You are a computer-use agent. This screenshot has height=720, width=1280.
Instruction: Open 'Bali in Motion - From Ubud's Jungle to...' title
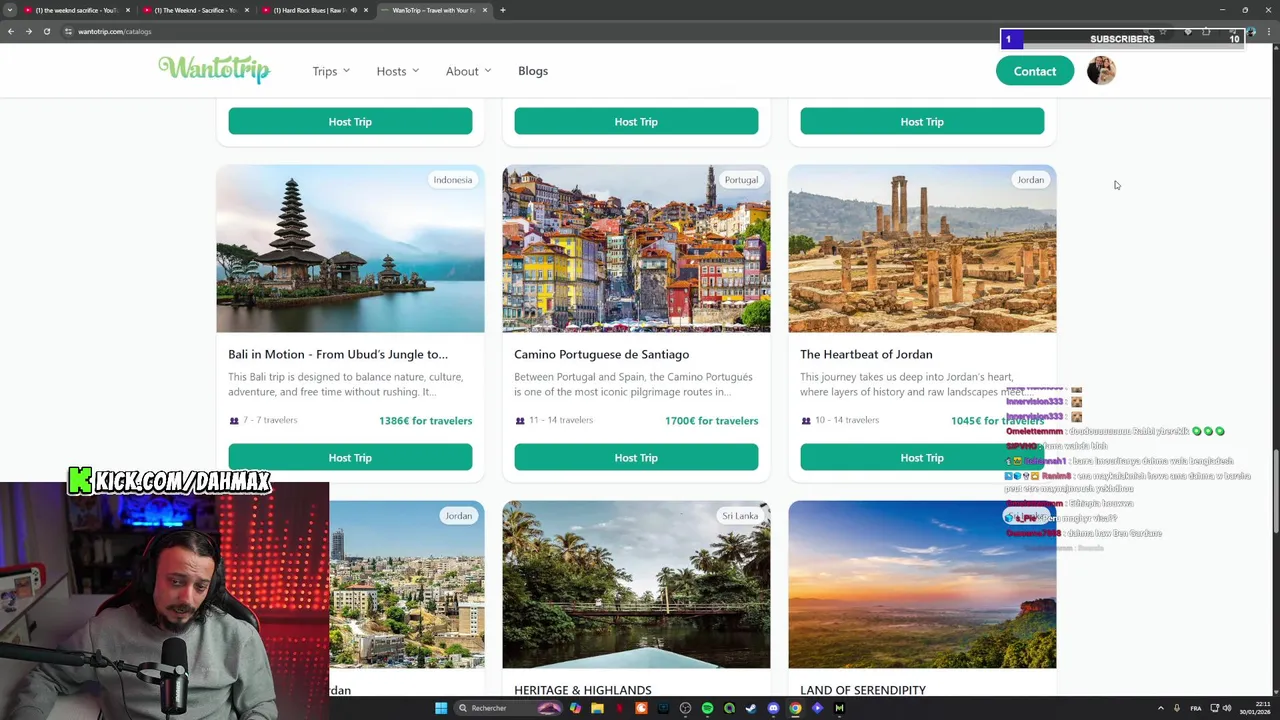pos(338,354)
